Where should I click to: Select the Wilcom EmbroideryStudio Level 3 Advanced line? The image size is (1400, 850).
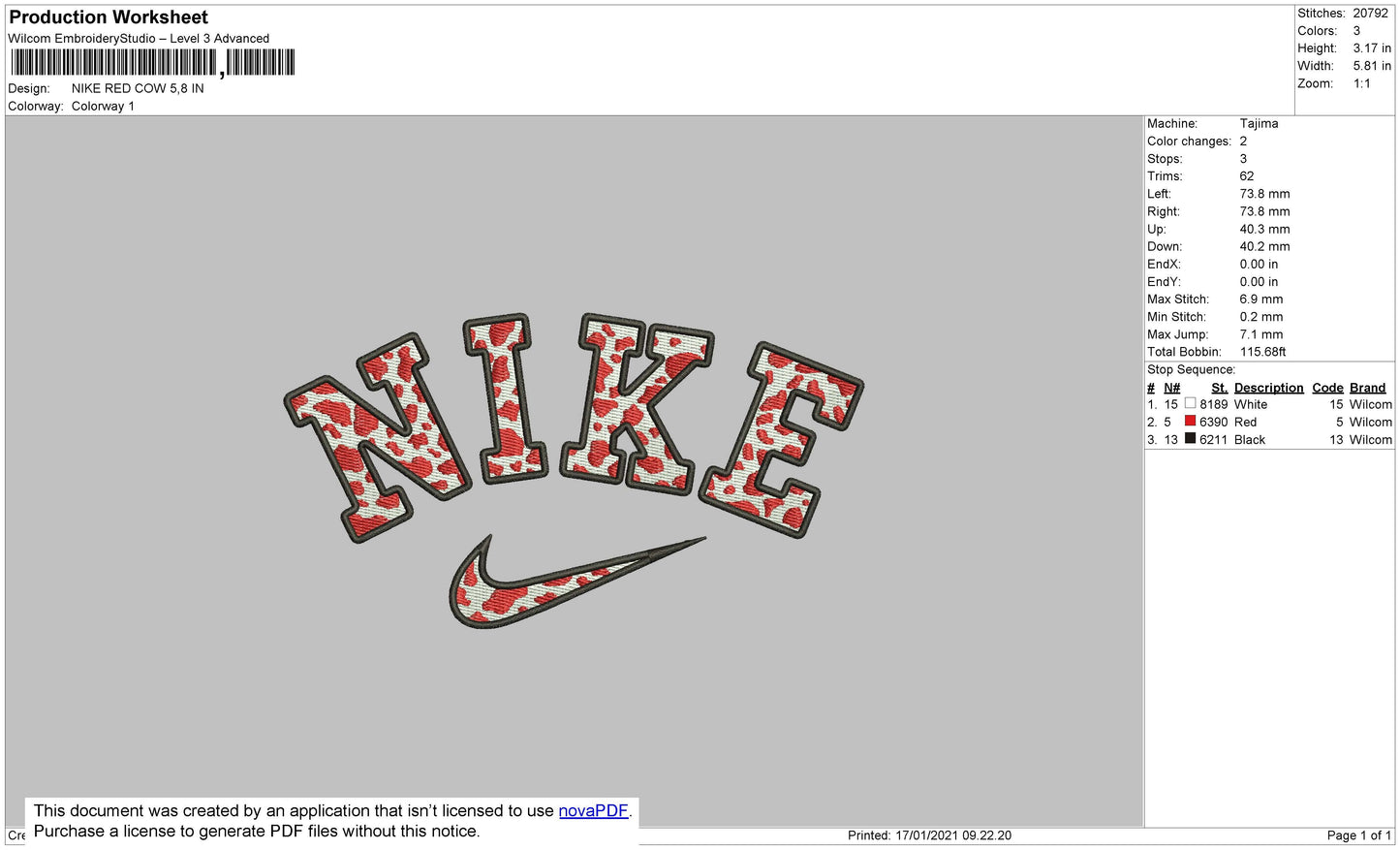click(x=139, y=39)
